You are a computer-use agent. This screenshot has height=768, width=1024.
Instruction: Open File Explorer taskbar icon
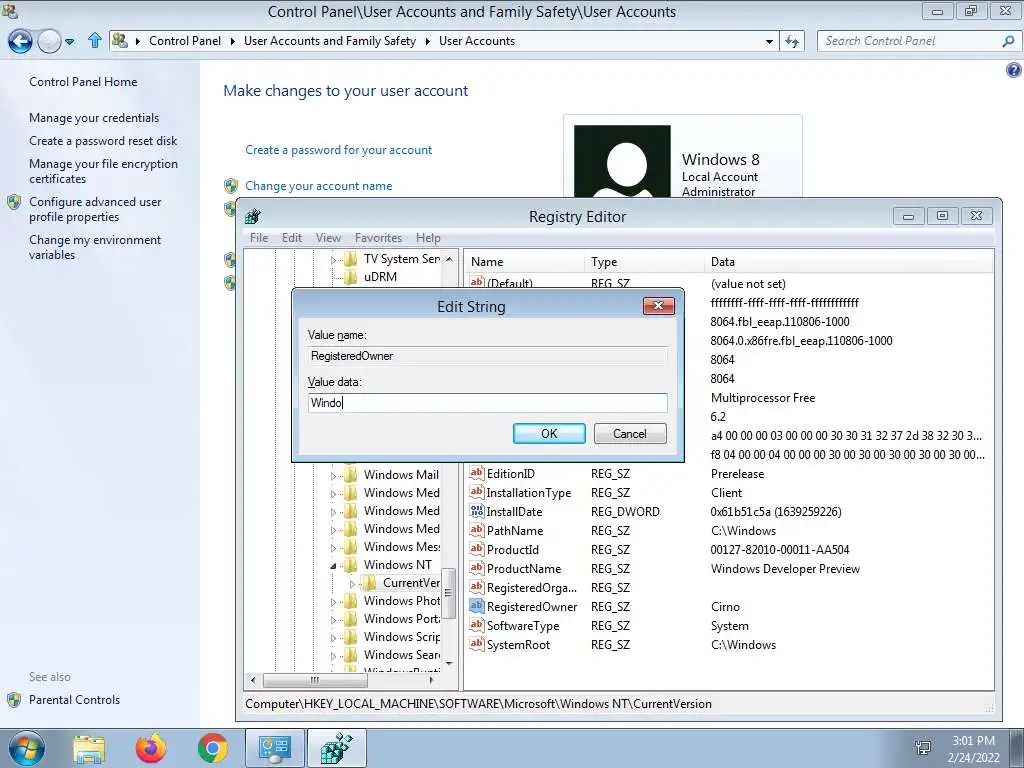click(89, 749)
